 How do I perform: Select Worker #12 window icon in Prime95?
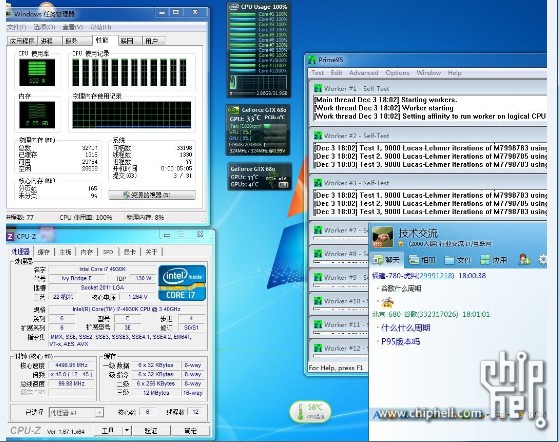point(318,348)
